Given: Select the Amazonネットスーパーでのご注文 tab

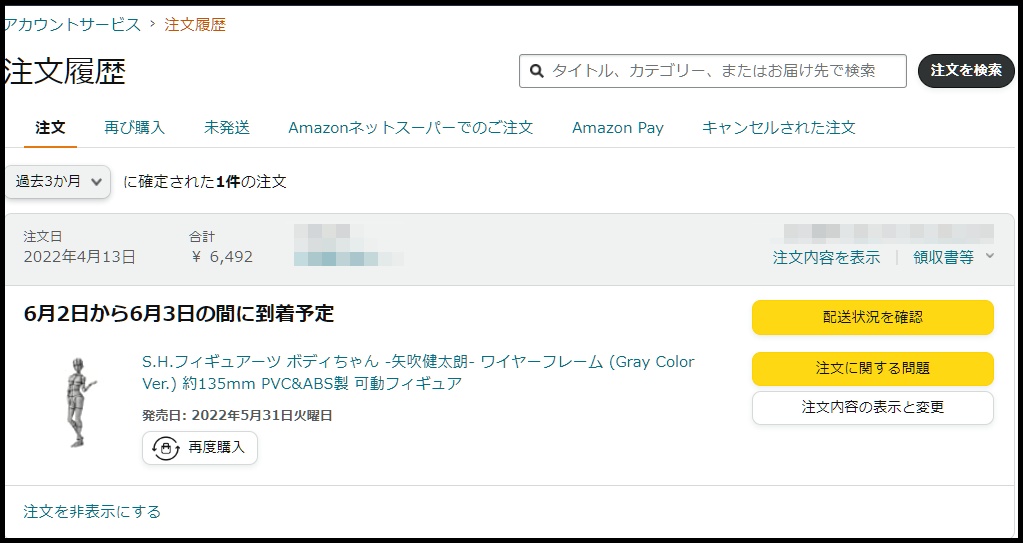Looking at the screenshot, I should 410,128.
